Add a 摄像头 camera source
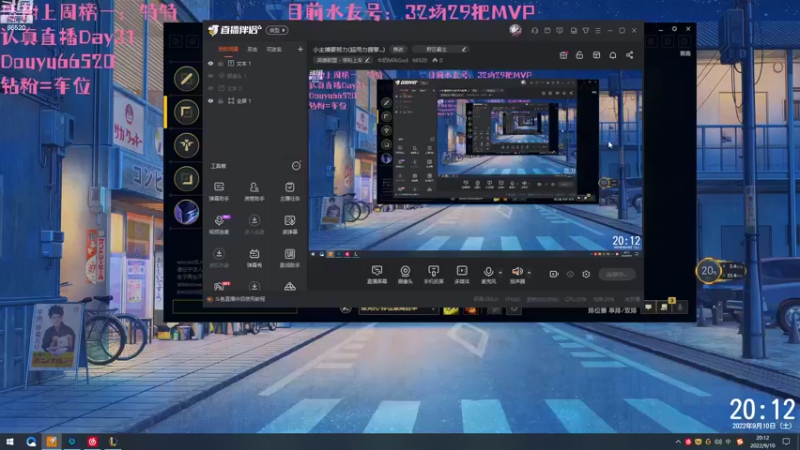800x450 pixels. click(405, 274)
